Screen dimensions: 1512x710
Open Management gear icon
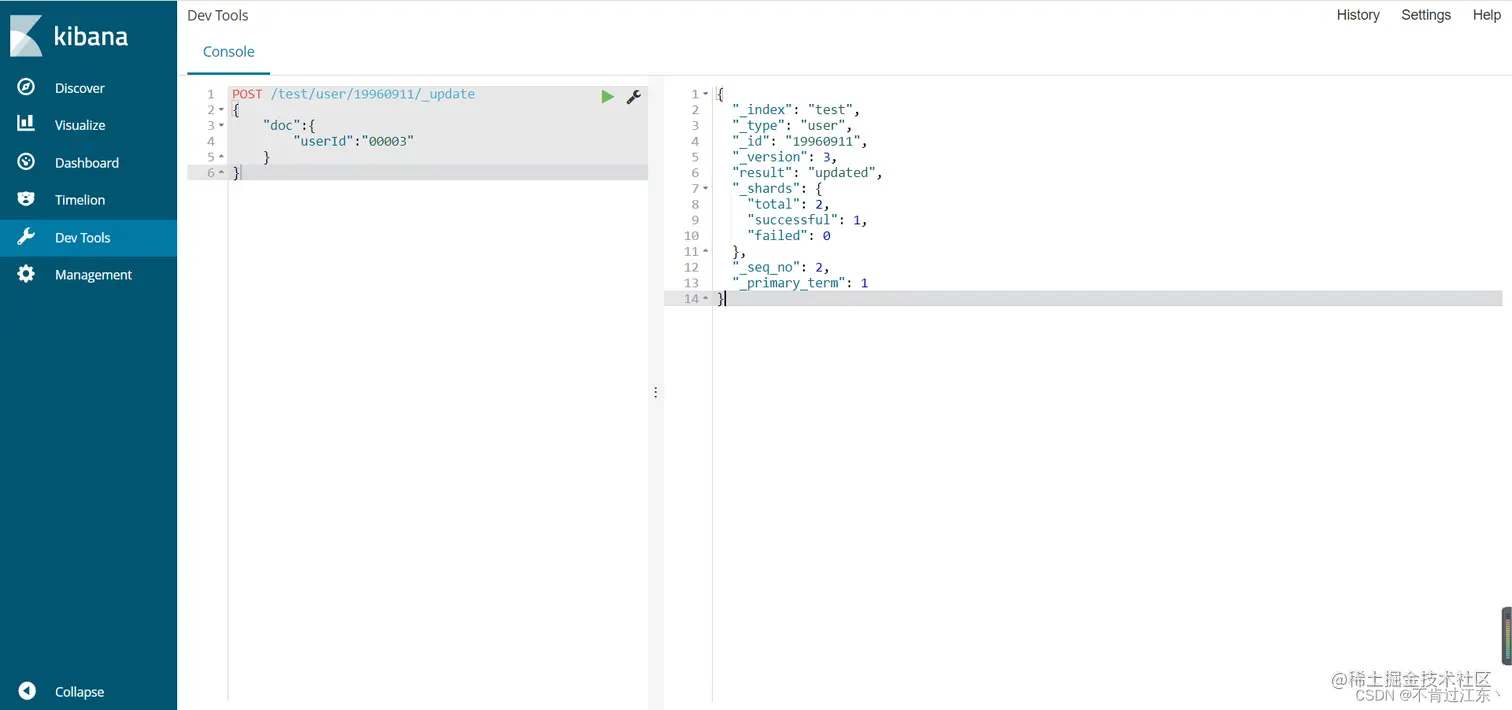pos(27,274)
